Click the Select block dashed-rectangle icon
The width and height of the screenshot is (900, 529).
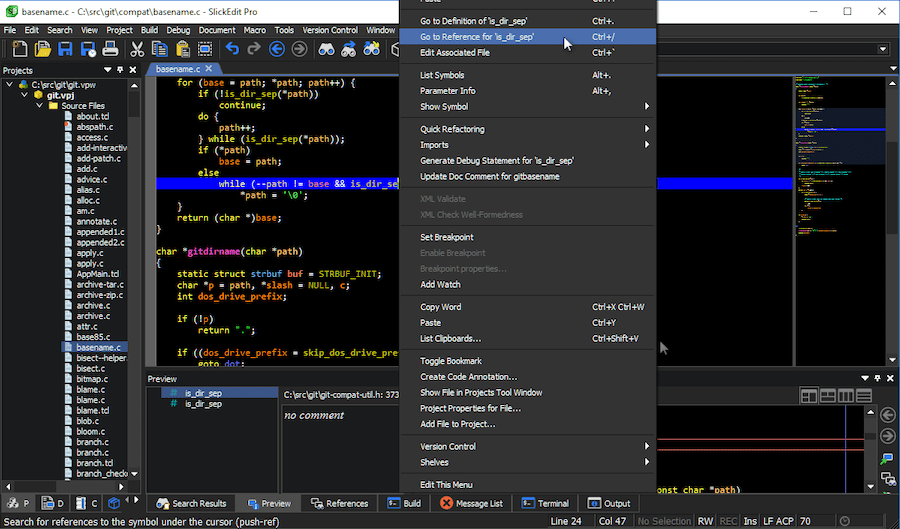205,49
